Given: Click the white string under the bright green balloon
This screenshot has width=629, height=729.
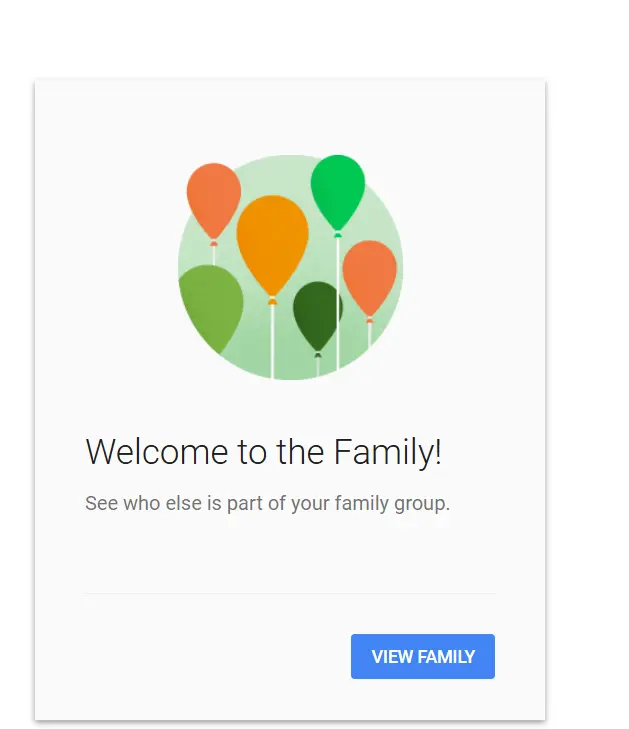Looking at the screenshot, I should click(338, 302).
